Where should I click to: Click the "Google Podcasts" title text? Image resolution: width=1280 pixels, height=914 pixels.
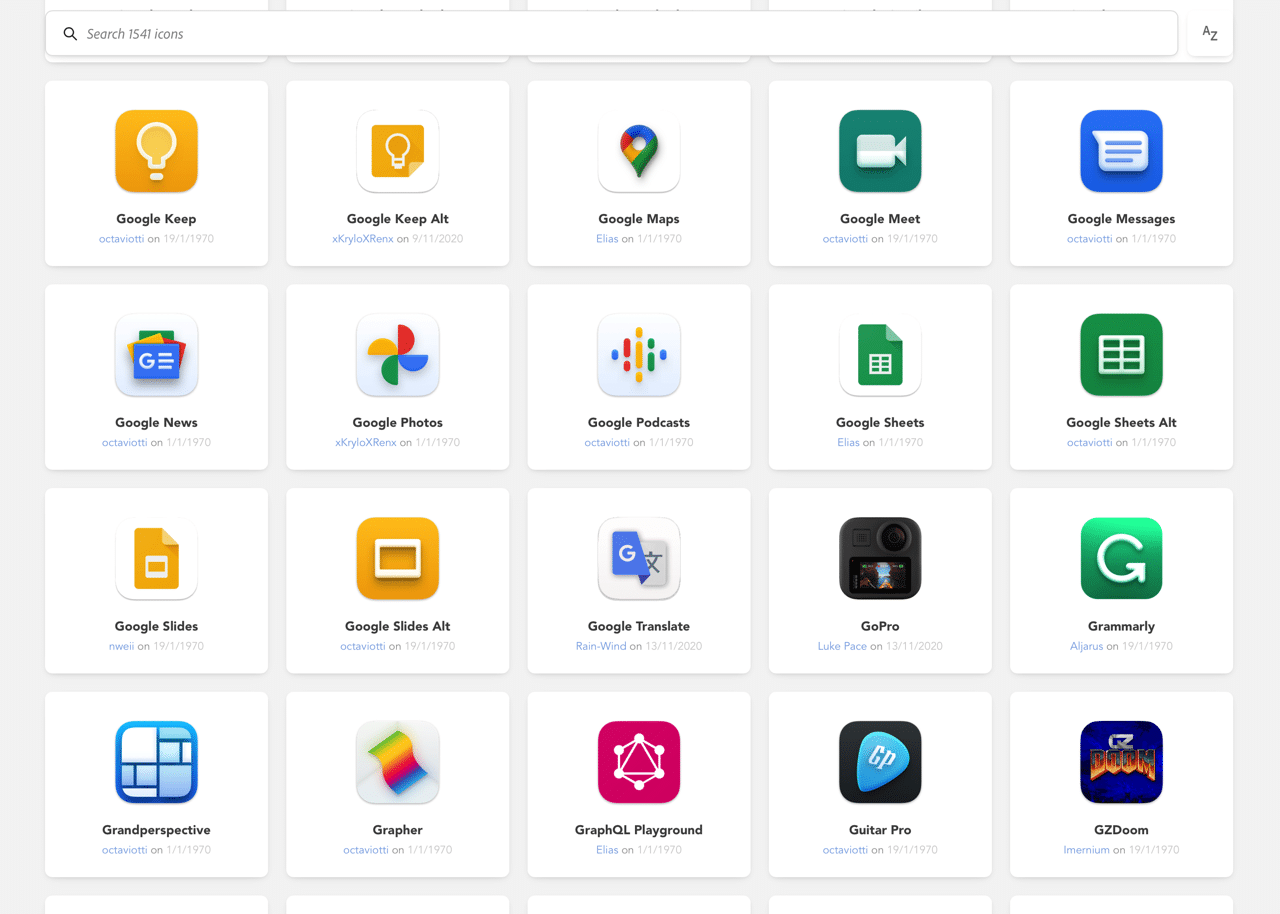(639, 422)
